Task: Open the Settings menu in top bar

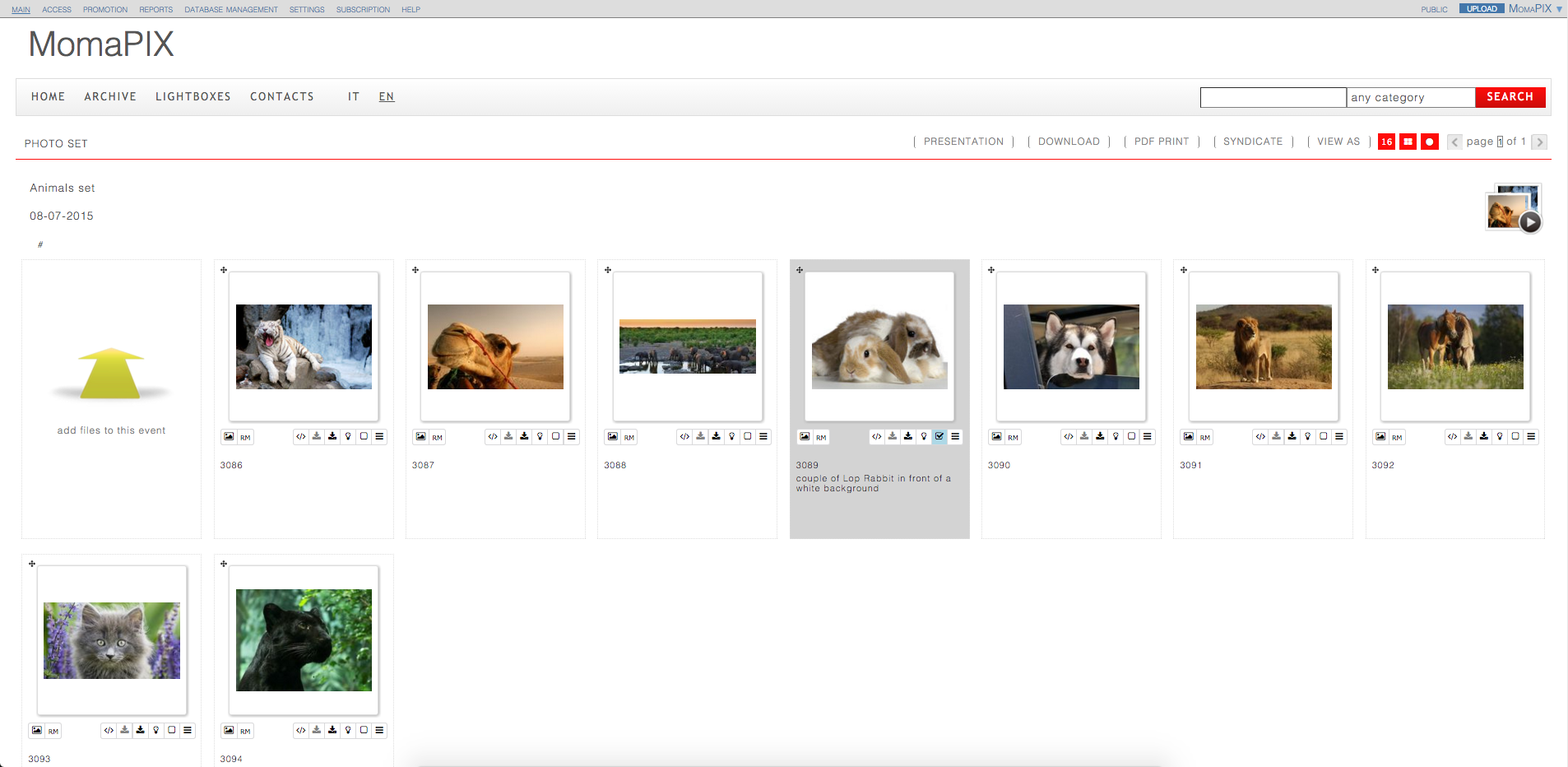Action: tap(307, 10)
